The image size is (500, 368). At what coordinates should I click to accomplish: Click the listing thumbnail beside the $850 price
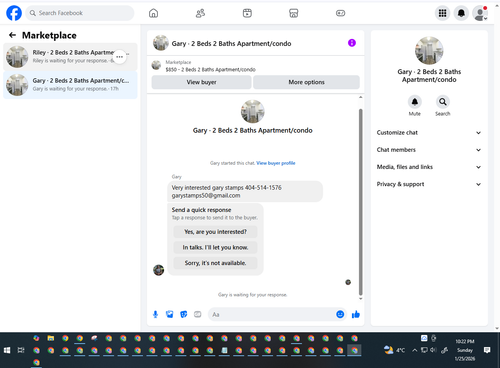[156, 65]
